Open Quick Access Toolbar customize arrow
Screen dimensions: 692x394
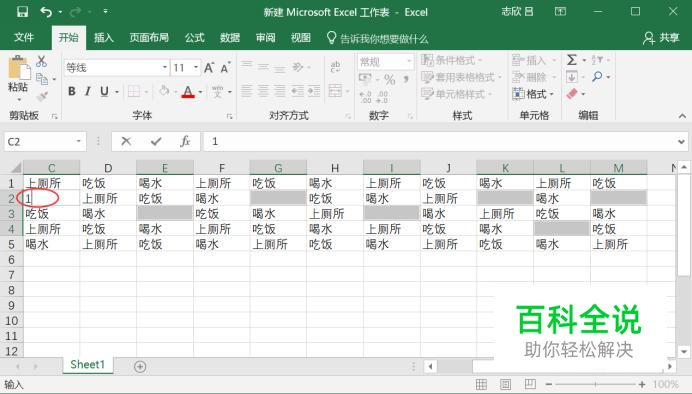click(105, 11)
